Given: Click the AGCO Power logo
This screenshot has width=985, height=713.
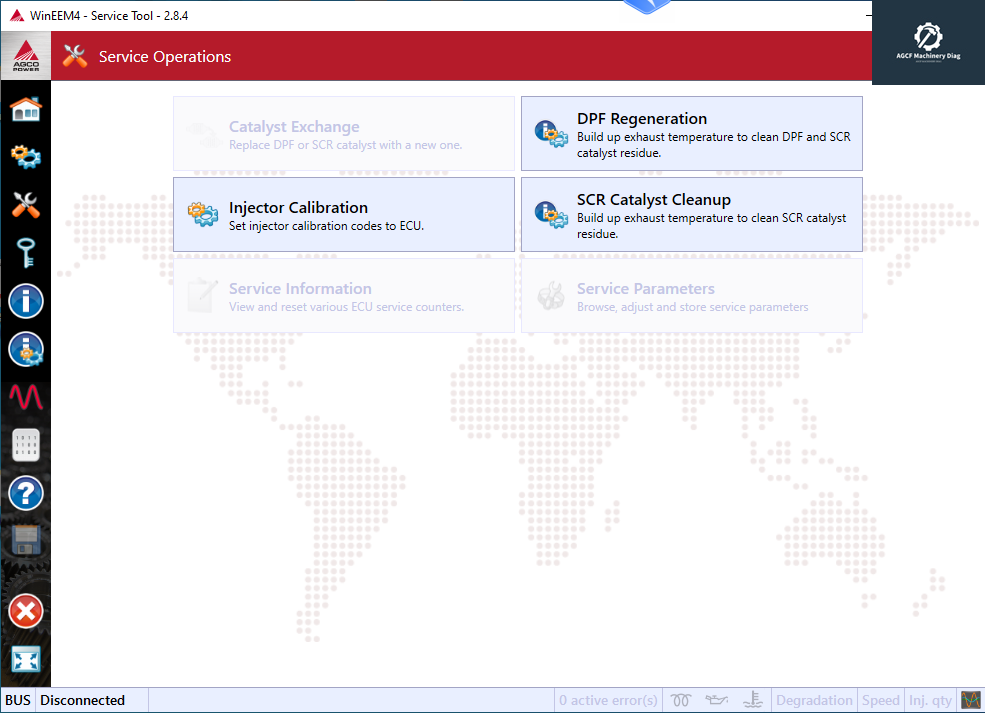Looking at the screenshot, I should tap(26, 56).
